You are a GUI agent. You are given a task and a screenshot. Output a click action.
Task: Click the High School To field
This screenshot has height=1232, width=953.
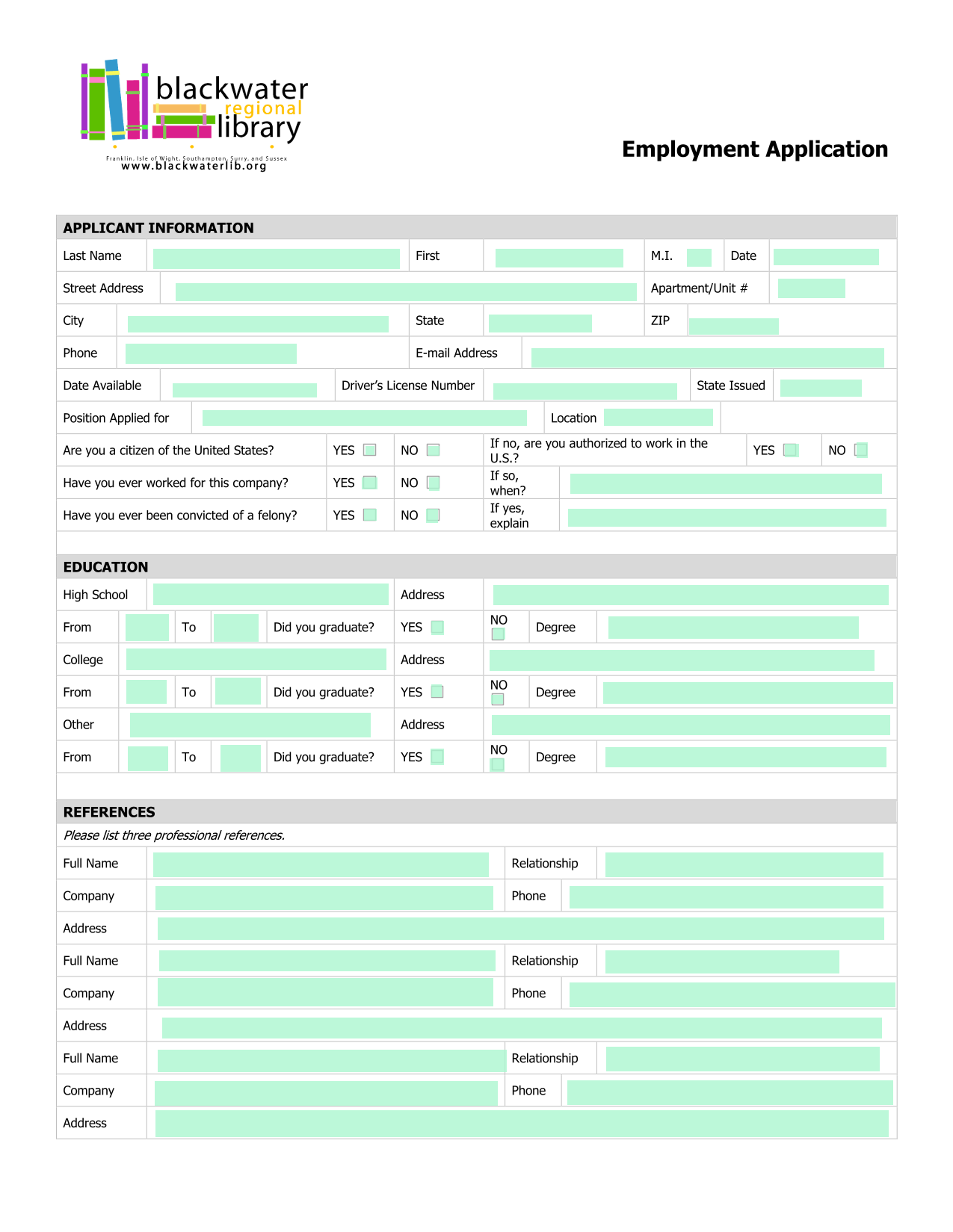[x=236, y=628]
